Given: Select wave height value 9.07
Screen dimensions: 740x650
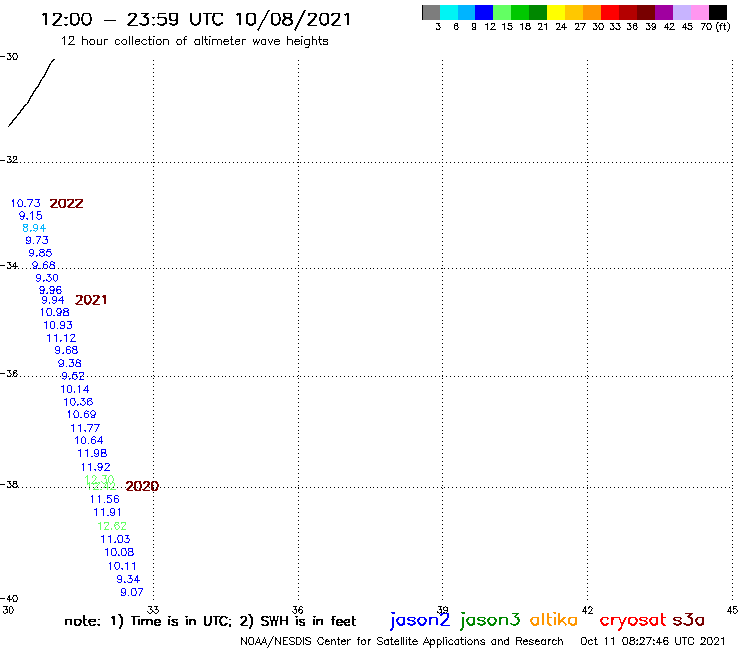Looking at the screenshot, I should (x=132, y=592).
